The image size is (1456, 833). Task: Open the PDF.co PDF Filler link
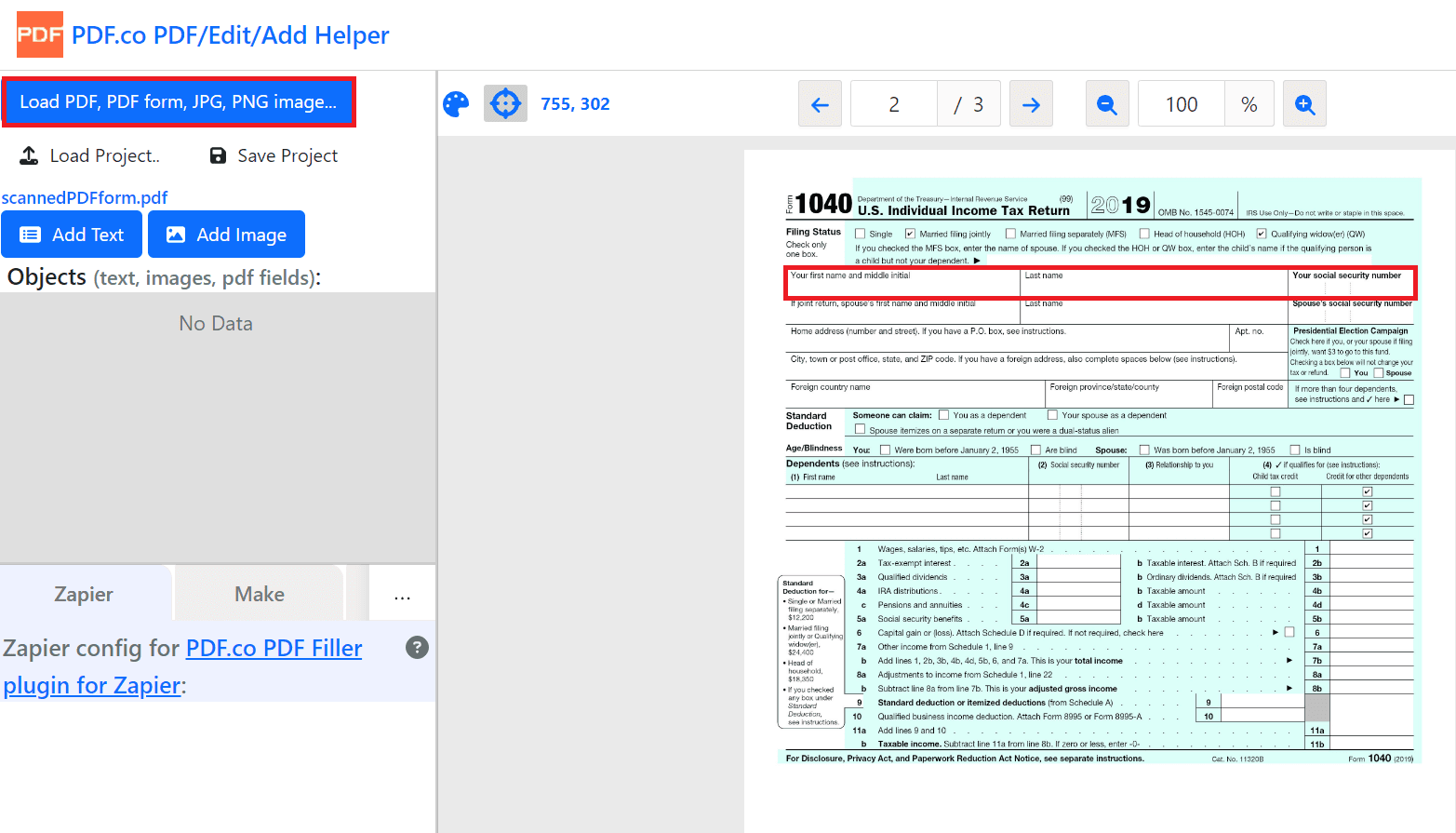pos(274,649)
